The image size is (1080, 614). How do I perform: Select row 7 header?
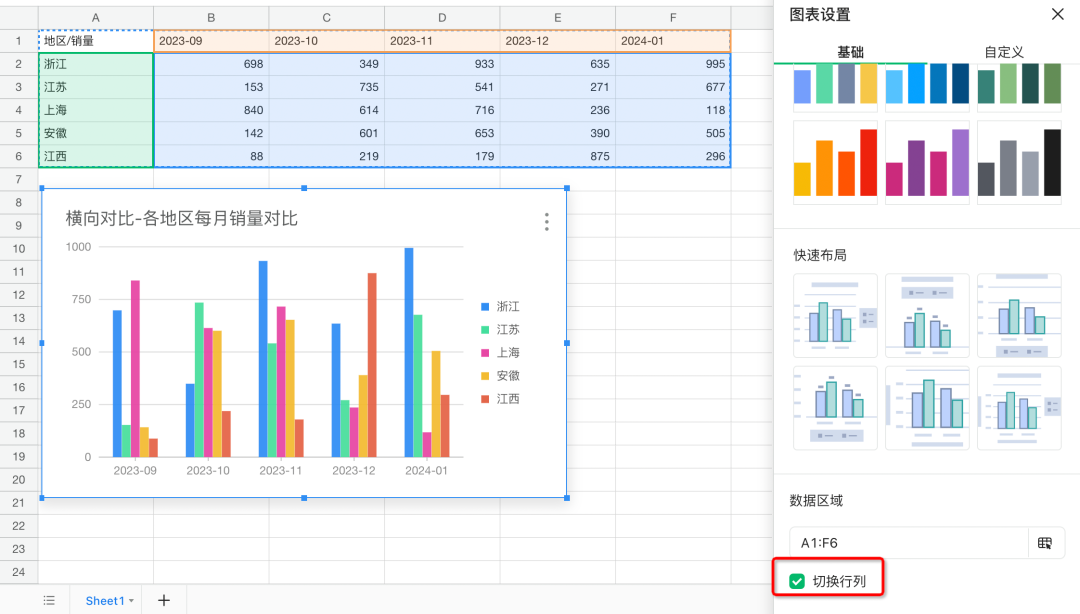tap(19, 179)
